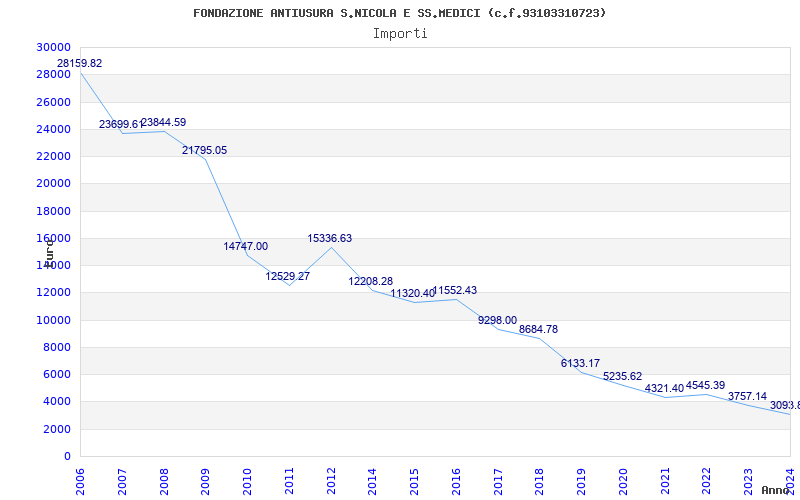Viewport: 800px width, 500px height.
Task: Select data label 4321.40
Action: pos(664,388)
